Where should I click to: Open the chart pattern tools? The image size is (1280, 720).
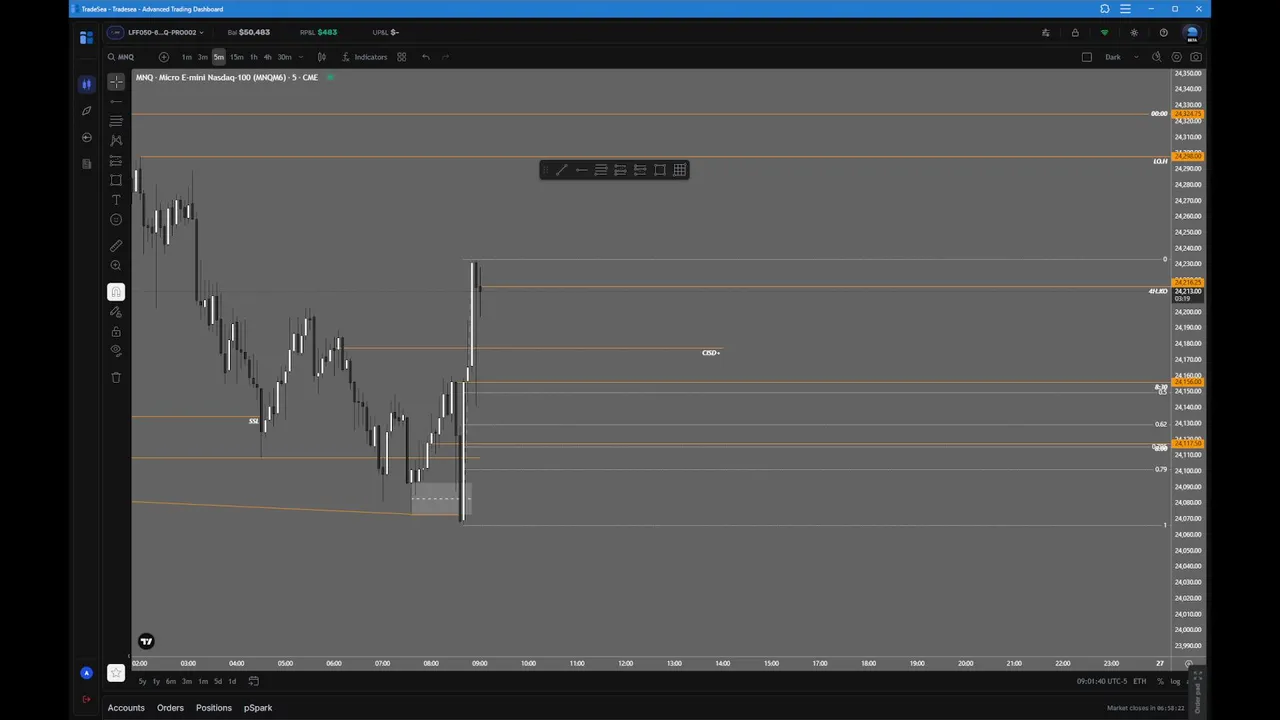[x=116, y=141]
